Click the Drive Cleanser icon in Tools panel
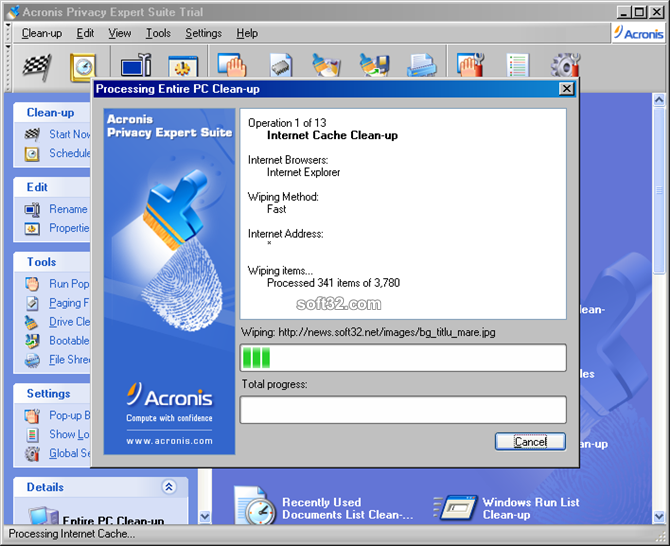This screenshot has width=670, height=546. pos(31,322)
